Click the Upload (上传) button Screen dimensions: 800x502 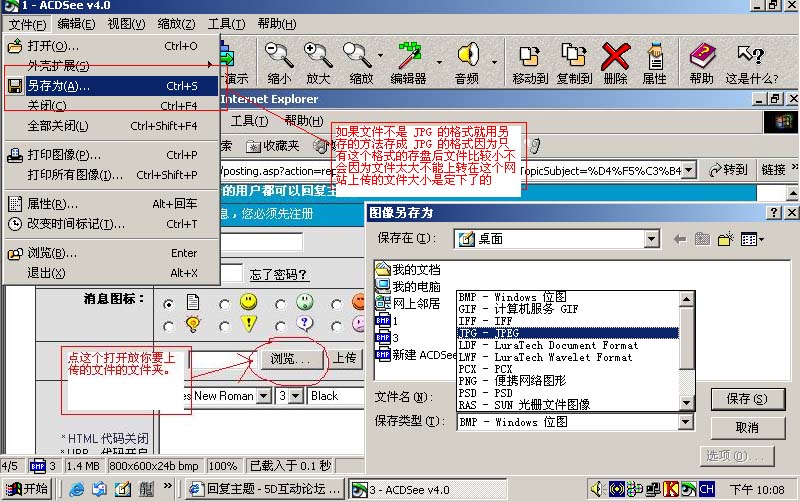tap(345, 359)
